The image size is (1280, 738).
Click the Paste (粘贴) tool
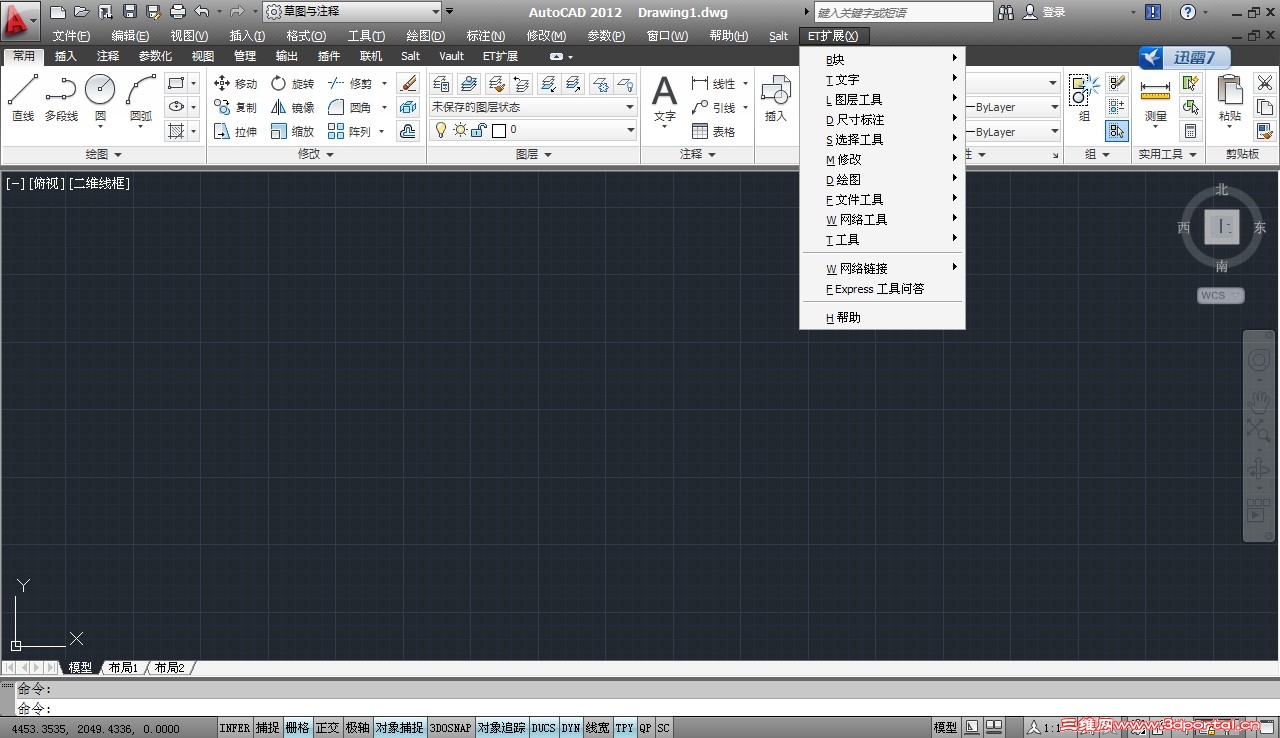1229,100
